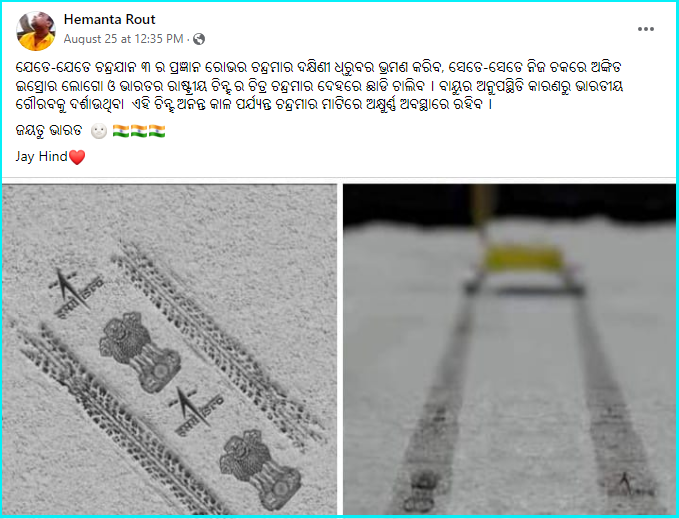679x519 pixels.
Task: Click the middle Indian flag emoji
Action: pos(139,131)
